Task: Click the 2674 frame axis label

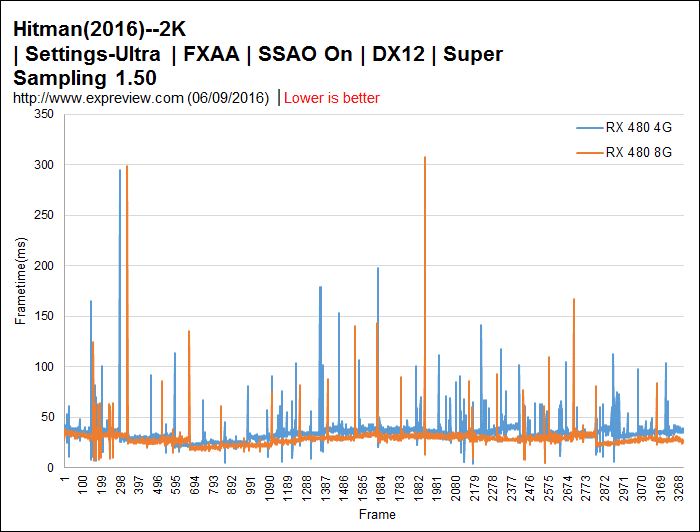Action: (x=567, y=488)
